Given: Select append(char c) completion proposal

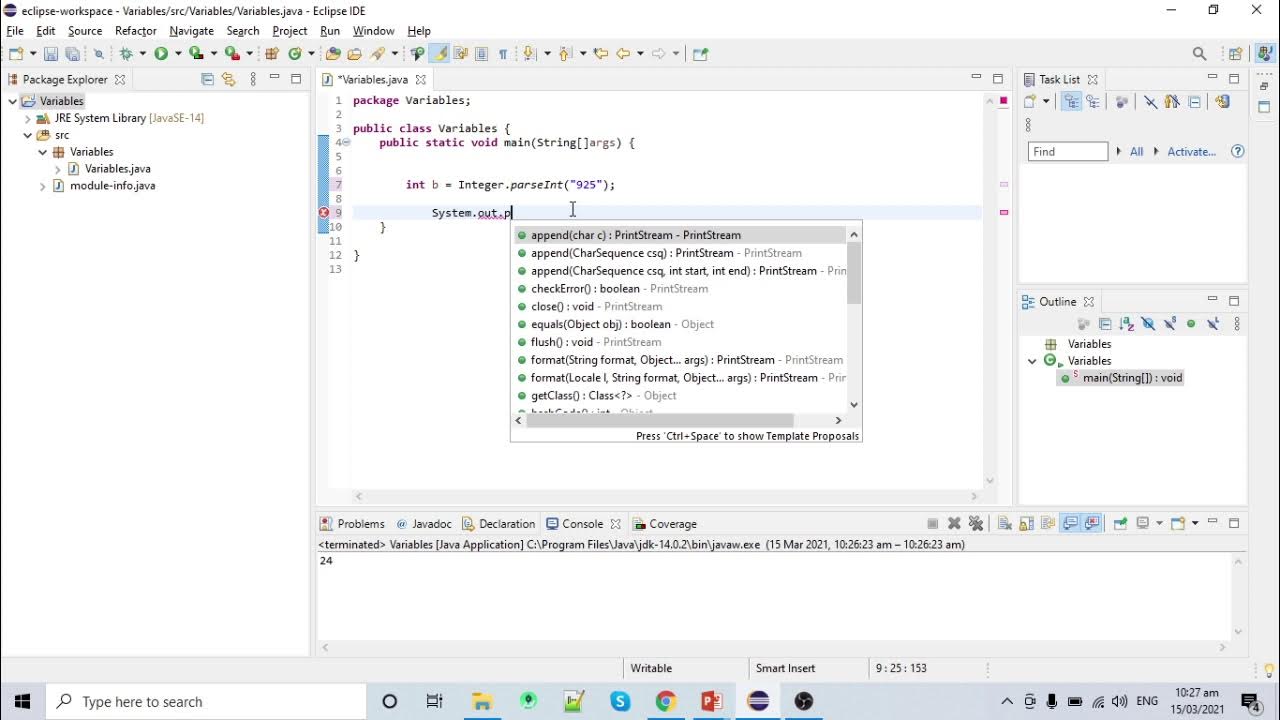Looking at the screenshot, I should [x=679, y=235].
